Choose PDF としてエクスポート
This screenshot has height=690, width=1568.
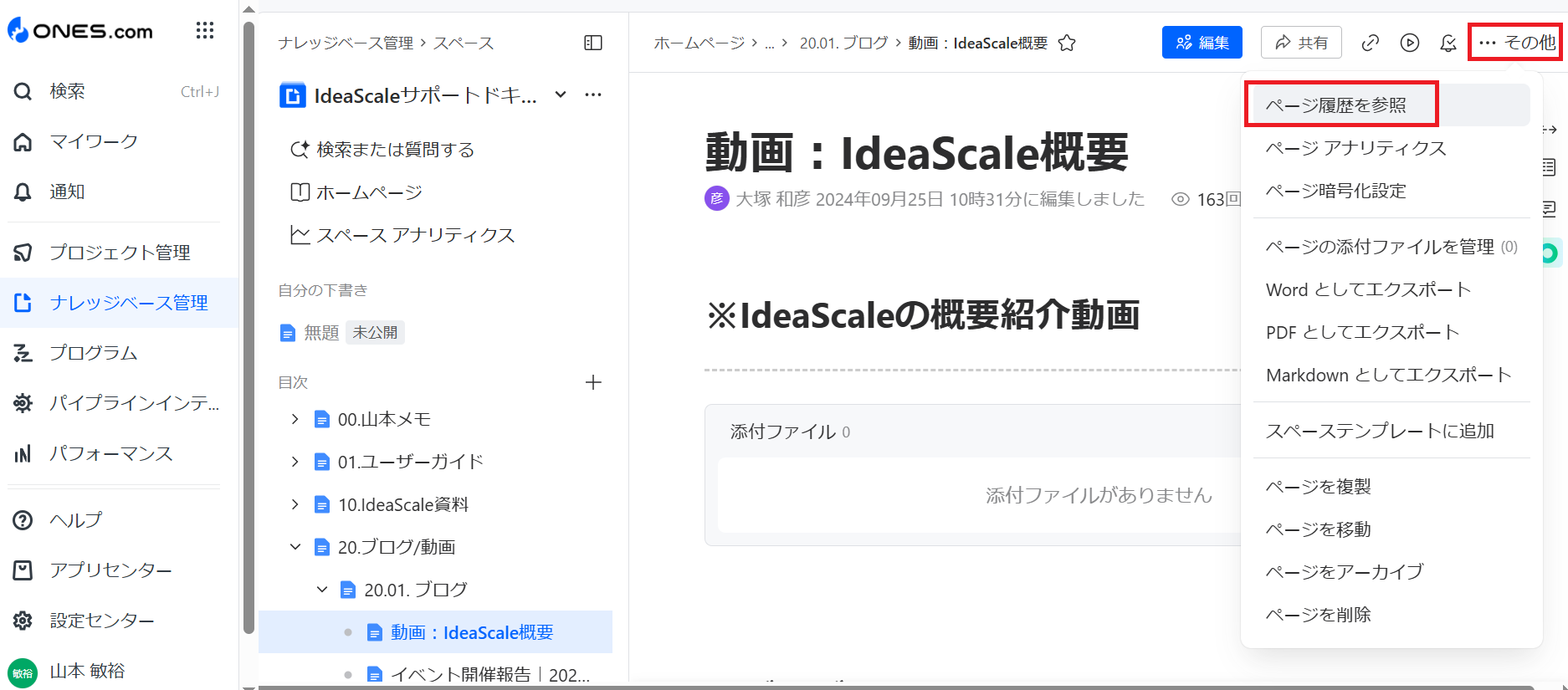pyautogui.click(x=1391, y=332)
